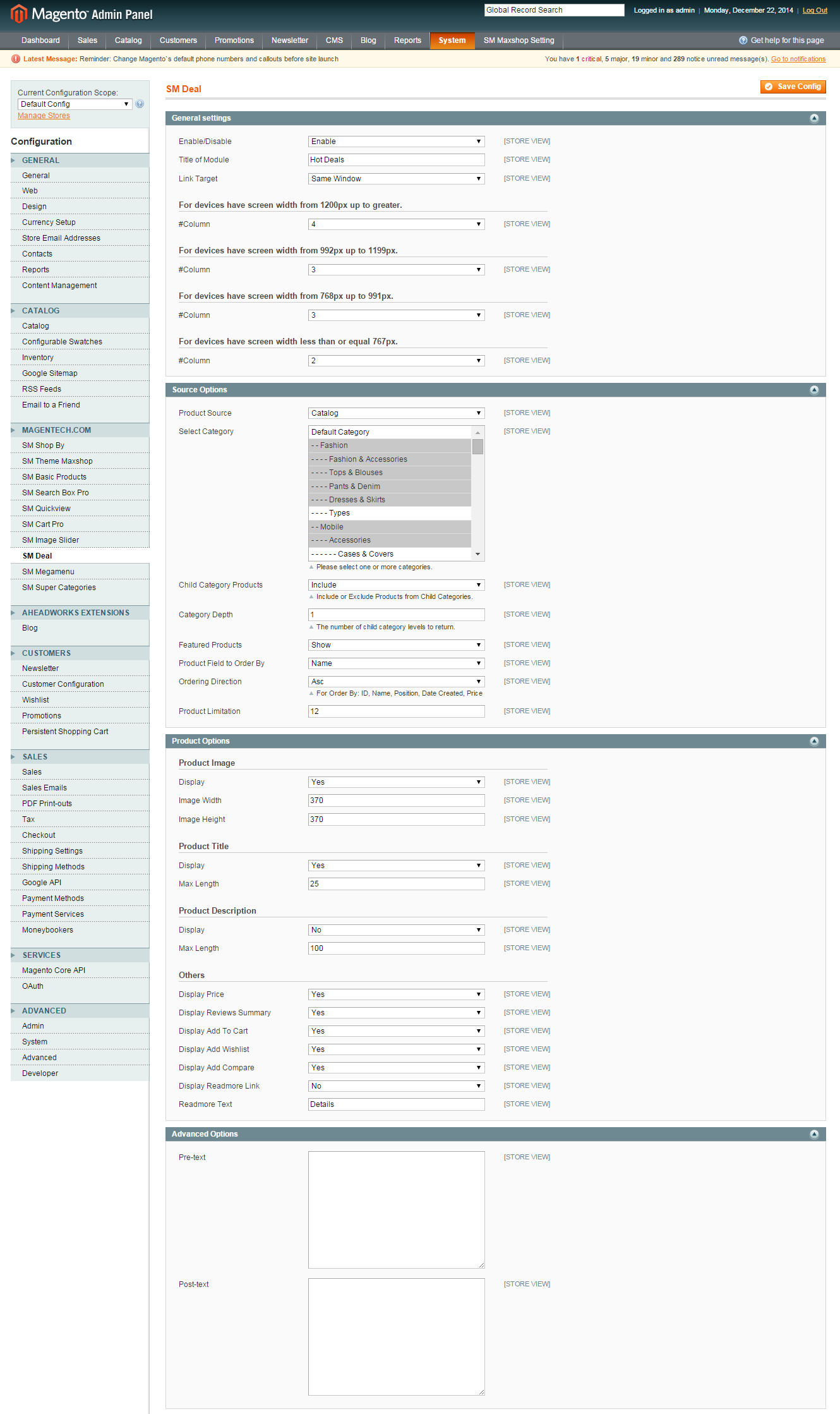840x1414 pixels.
Task: Open the Child Category Products dropdown
Action: 397,585
